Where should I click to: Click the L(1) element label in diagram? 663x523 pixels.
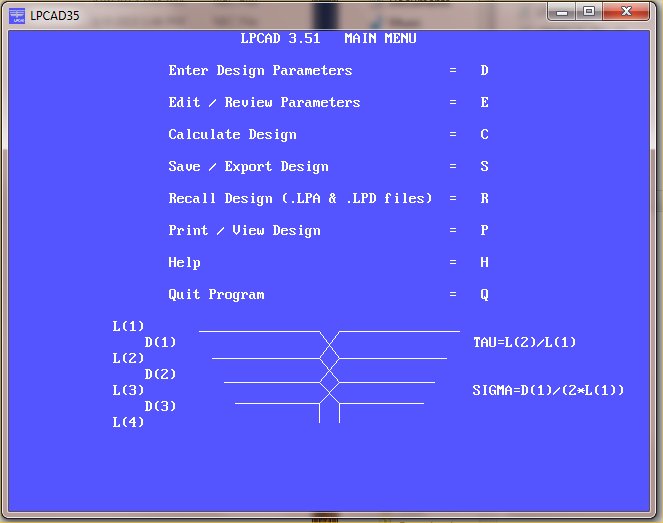click(x=128, y=327)
